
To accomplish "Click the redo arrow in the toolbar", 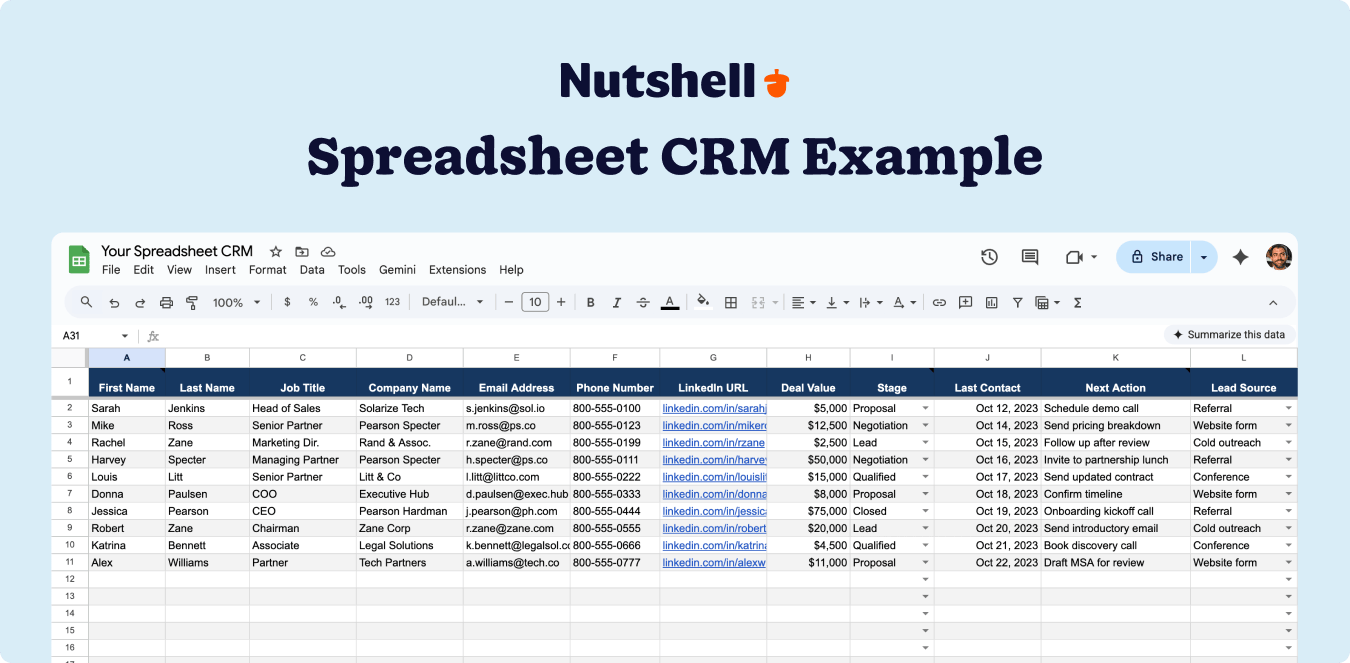I will pyautogui.click(x=140, y=302).
